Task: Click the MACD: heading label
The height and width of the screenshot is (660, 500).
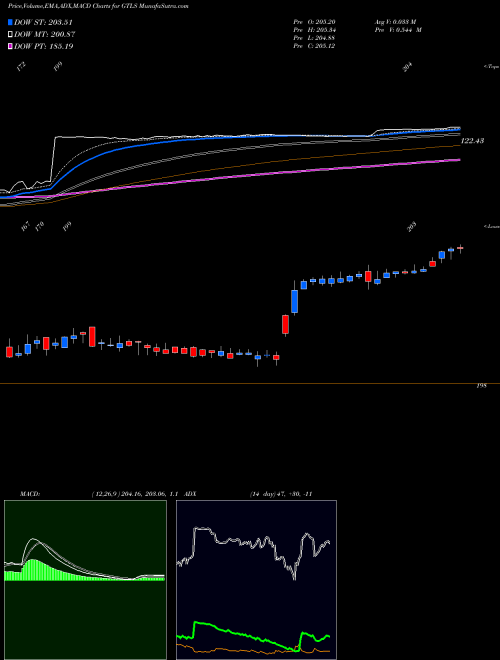Action: click(x=30, y=494)
